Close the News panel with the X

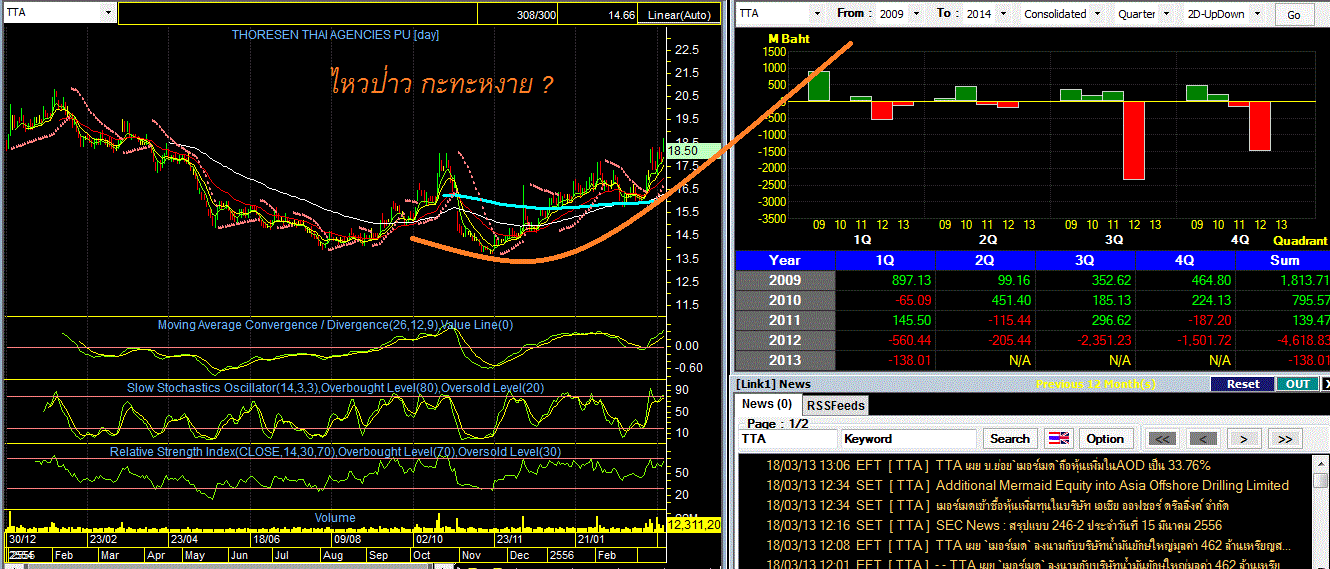1326,384
